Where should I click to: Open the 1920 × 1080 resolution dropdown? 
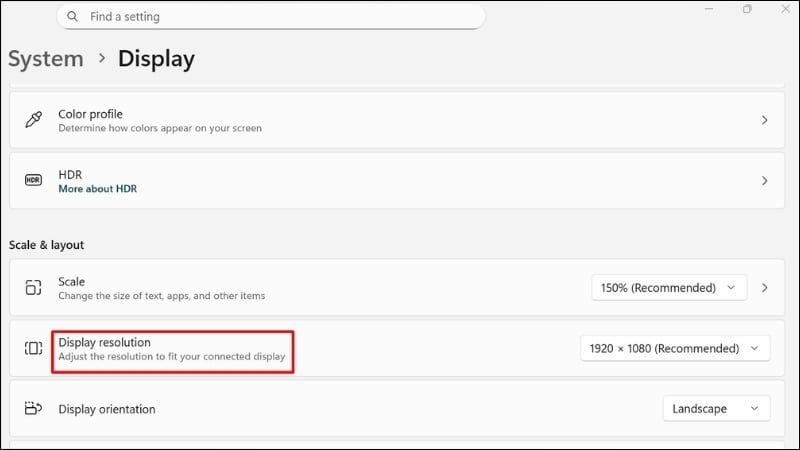675,348
